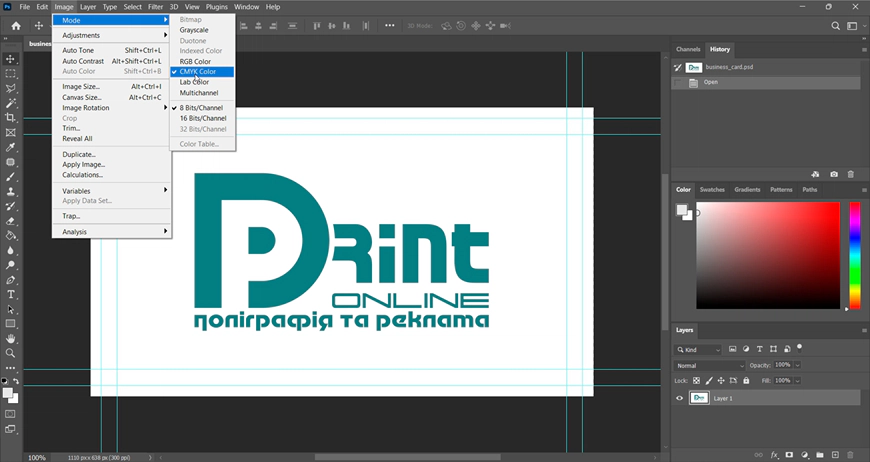Add layer style with fx icon
This screenshot has height=462, width=870.
[775, 455]
